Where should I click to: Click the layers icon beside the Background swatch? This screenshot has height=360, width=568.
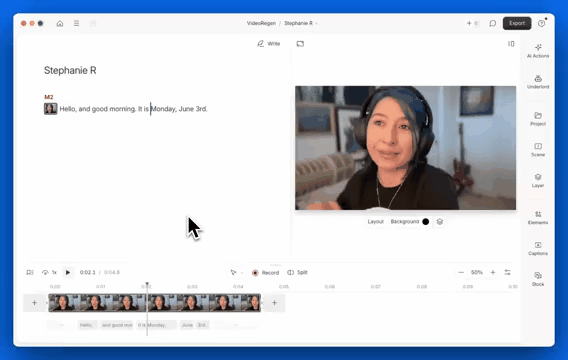tap(439, 222)
